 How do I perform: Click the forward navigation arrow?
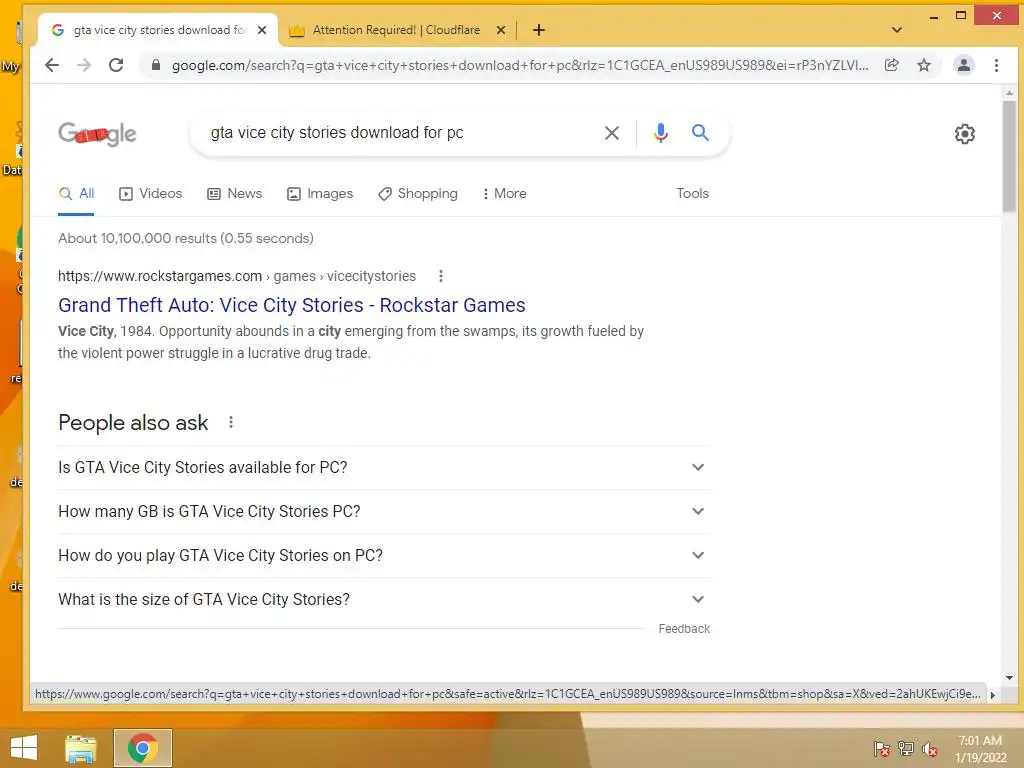pos(84,65)
